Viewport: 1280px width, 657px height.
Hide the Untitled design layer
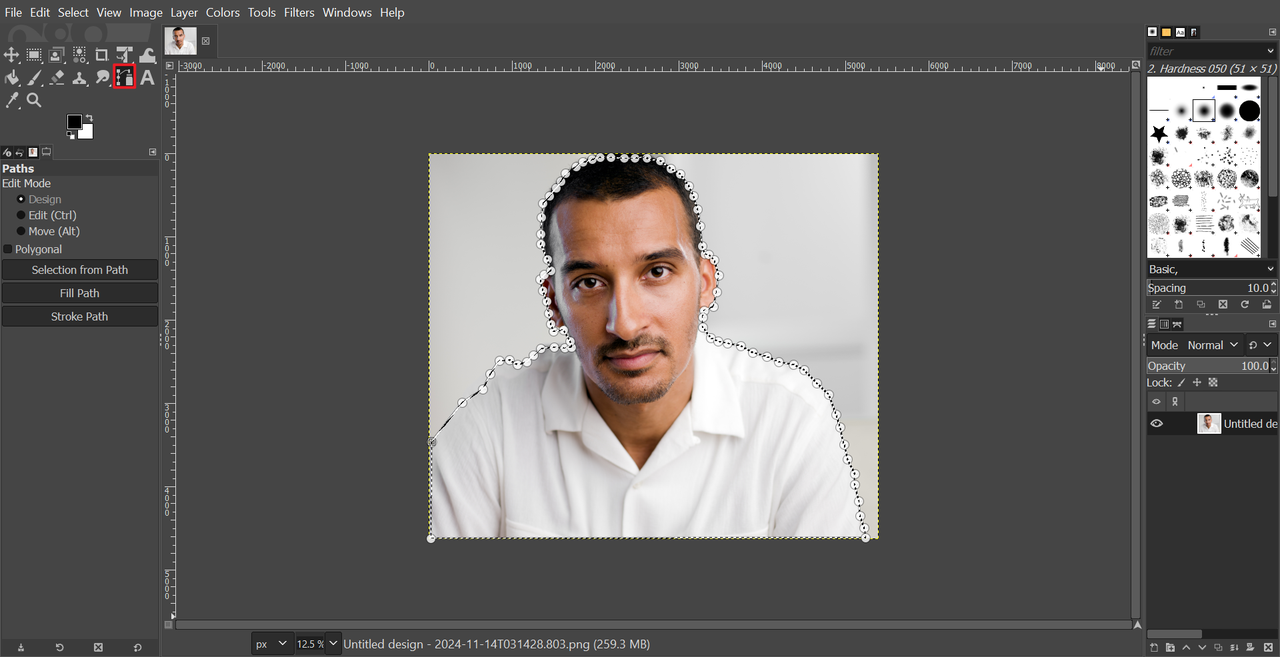tap(1157, 424)
